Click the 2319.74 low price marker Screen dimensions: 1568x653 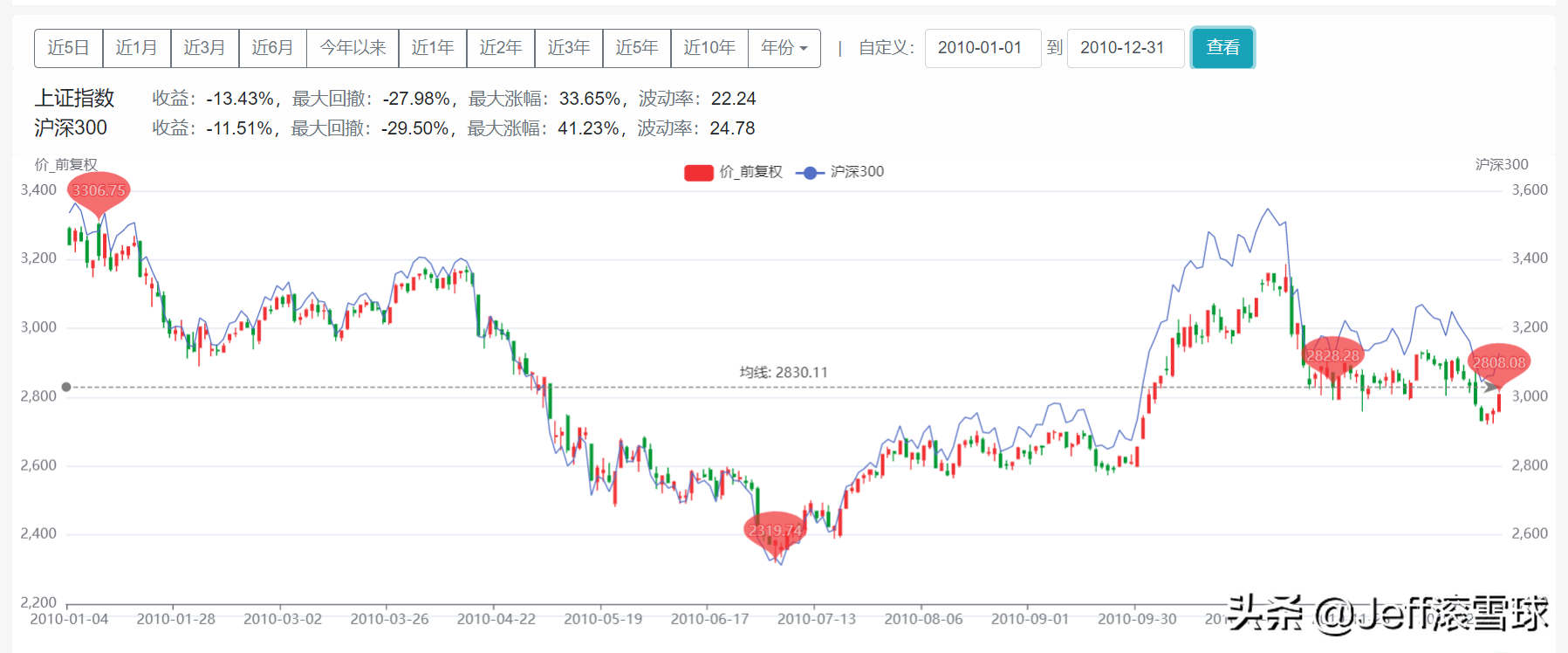click(x=774, y=530)
